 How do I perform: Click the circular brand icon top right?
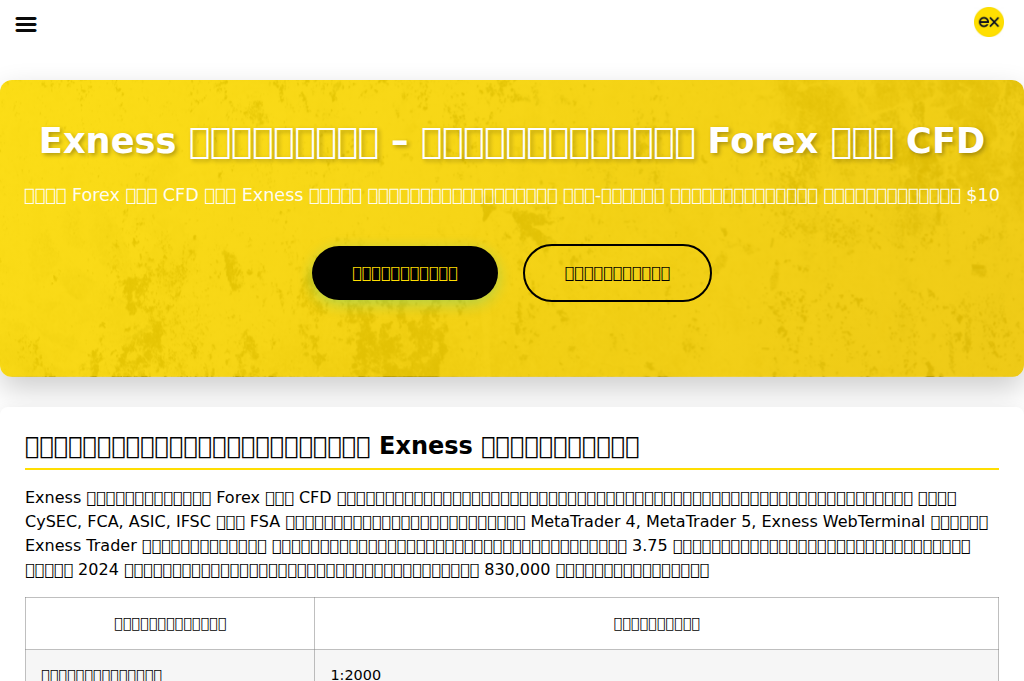[988, 22]
